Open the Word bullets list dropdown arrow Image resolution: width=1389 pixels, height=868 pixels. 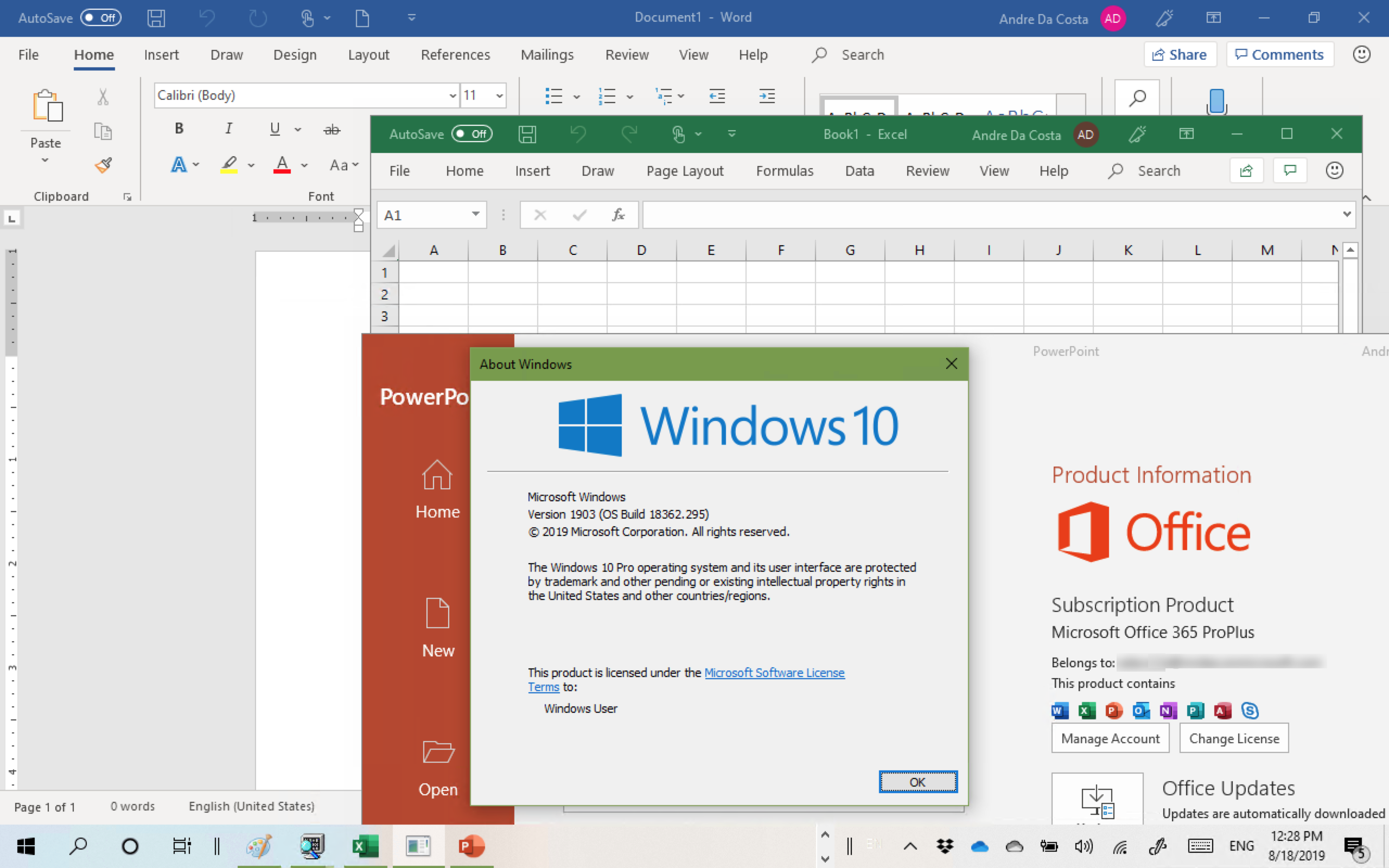(x=577, y=97)
